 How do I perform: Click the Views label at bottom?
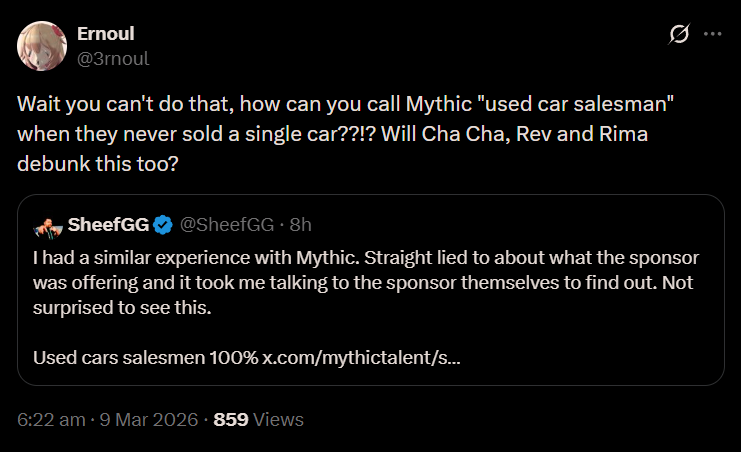278,420
